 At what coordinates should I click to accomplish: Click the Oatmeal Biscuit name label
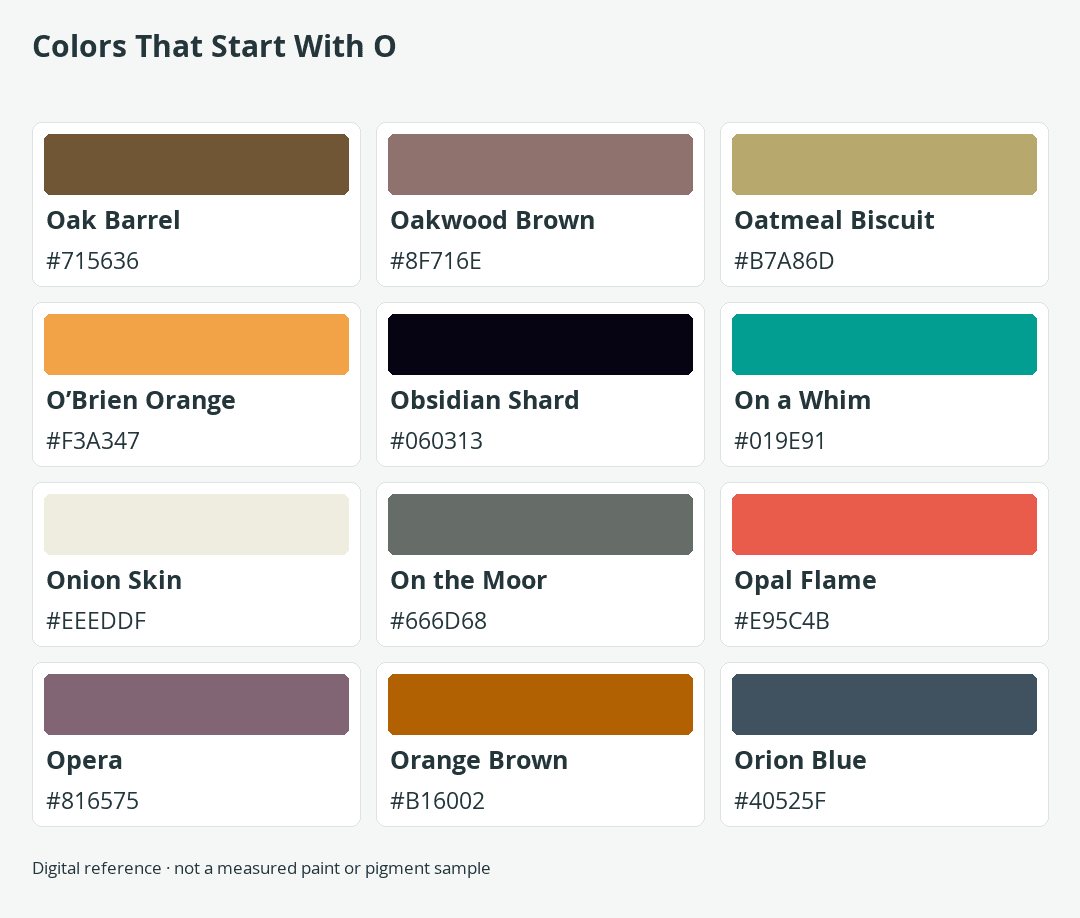(834, 220)
